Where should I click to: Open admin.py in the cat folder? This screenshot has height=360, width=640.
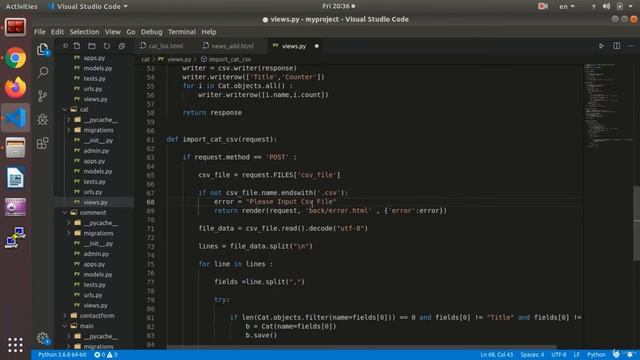(96, 151)
